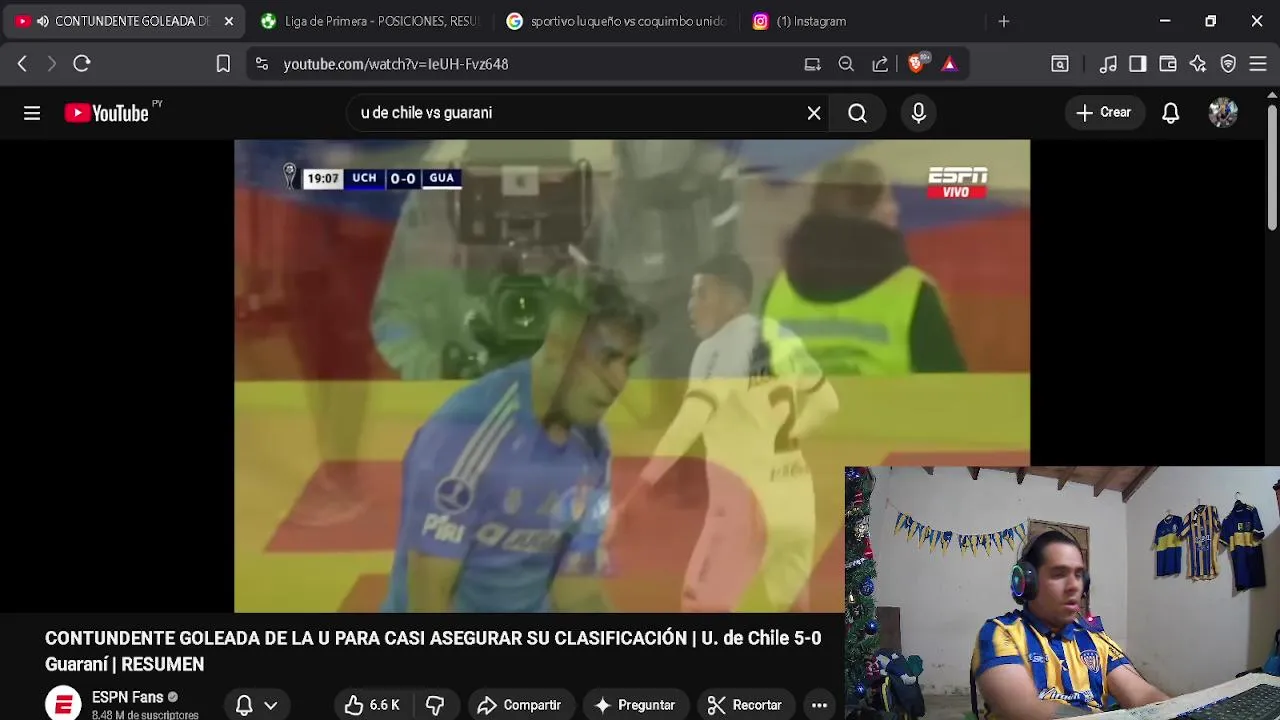Open the Preguntar AI button

click(636, 705)
